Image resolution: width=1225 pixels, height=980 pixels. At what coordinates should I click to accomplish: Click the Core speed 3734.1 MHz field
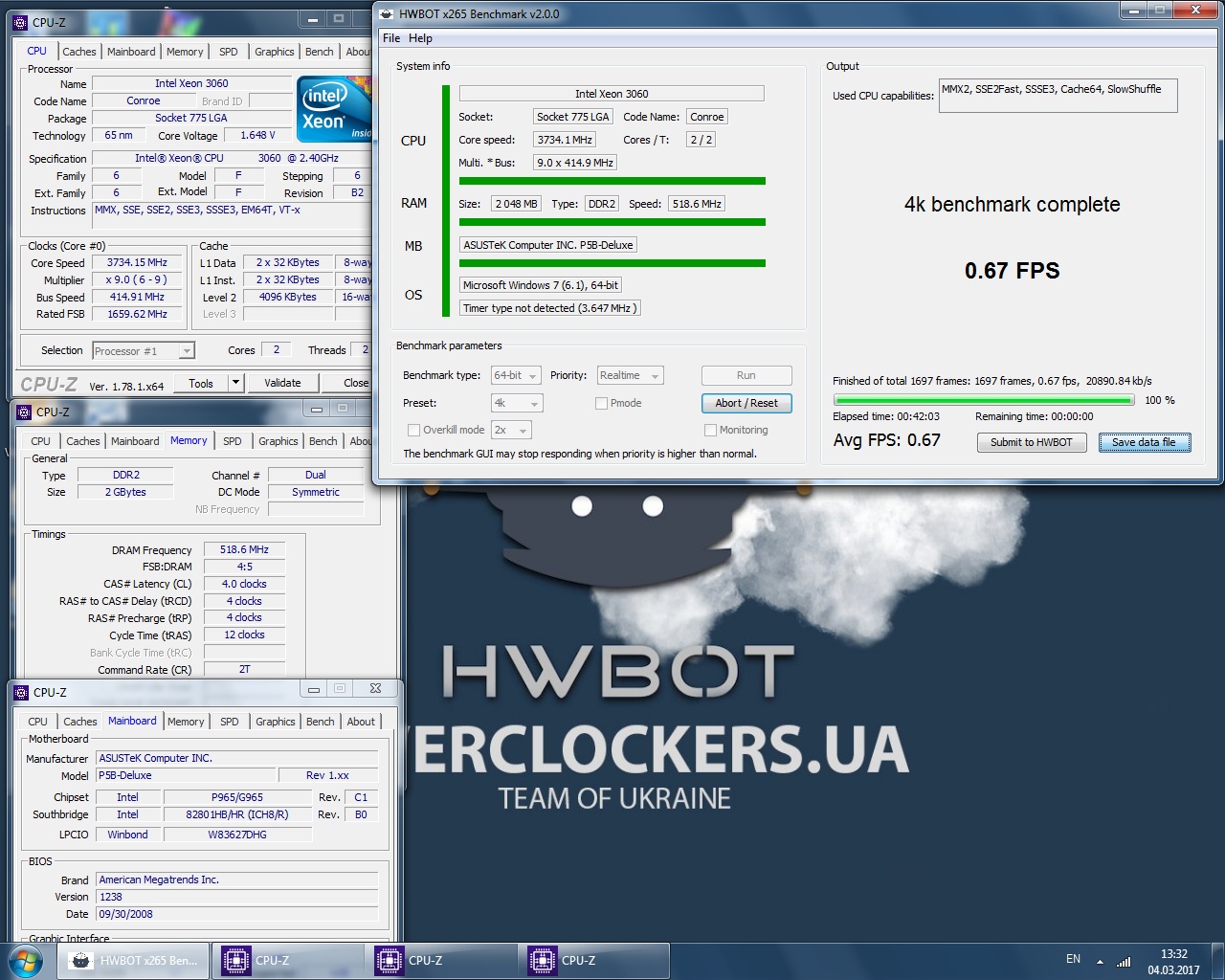click(x=565, y=140)
